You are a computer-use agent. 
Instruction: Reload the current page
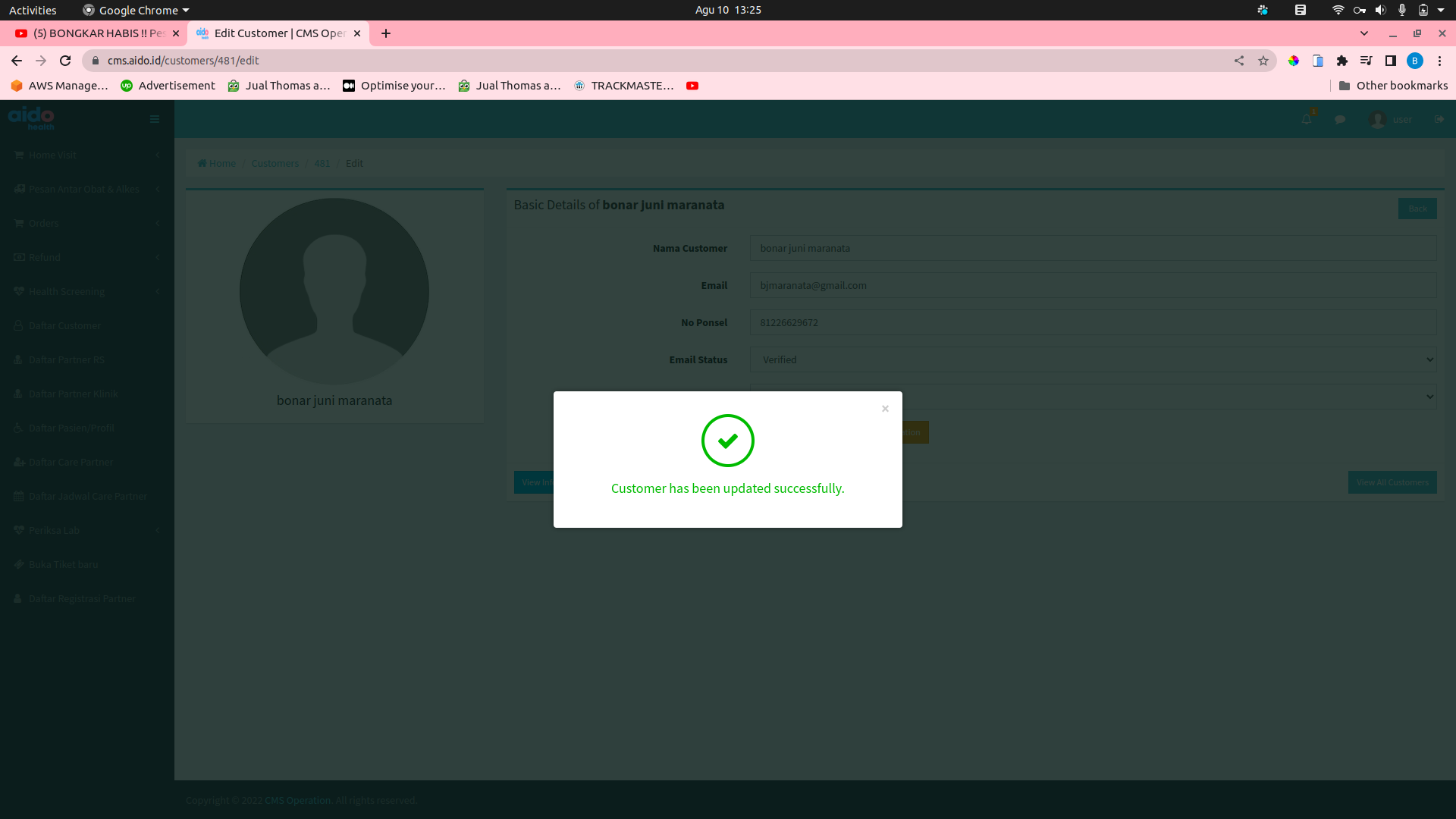(65, 61)
